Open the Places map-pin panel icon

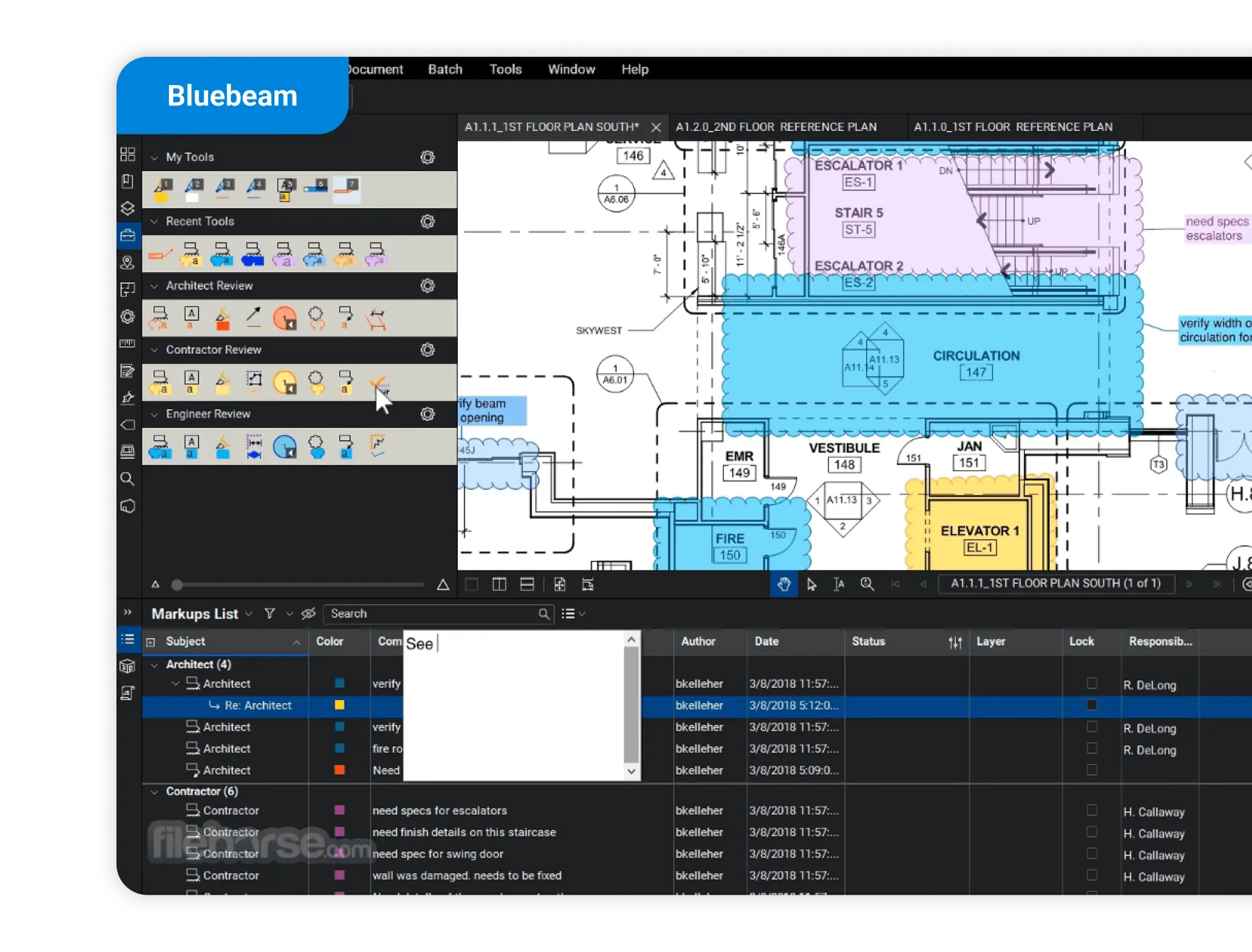click(x=127, y=262)
